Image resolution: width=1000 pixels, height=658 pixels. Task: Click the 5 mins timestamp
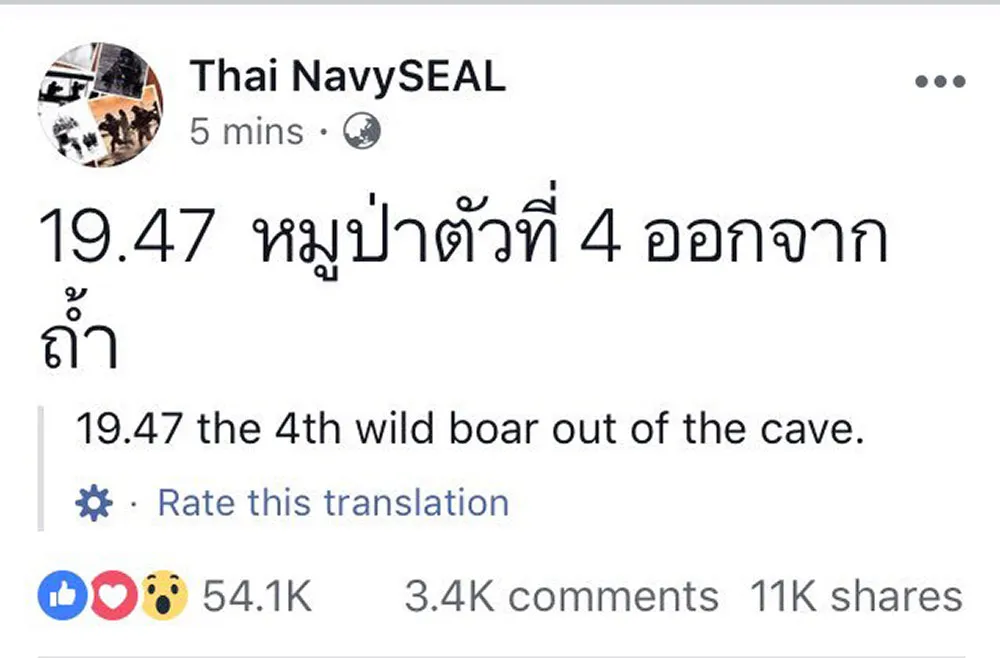coord(246,130)
